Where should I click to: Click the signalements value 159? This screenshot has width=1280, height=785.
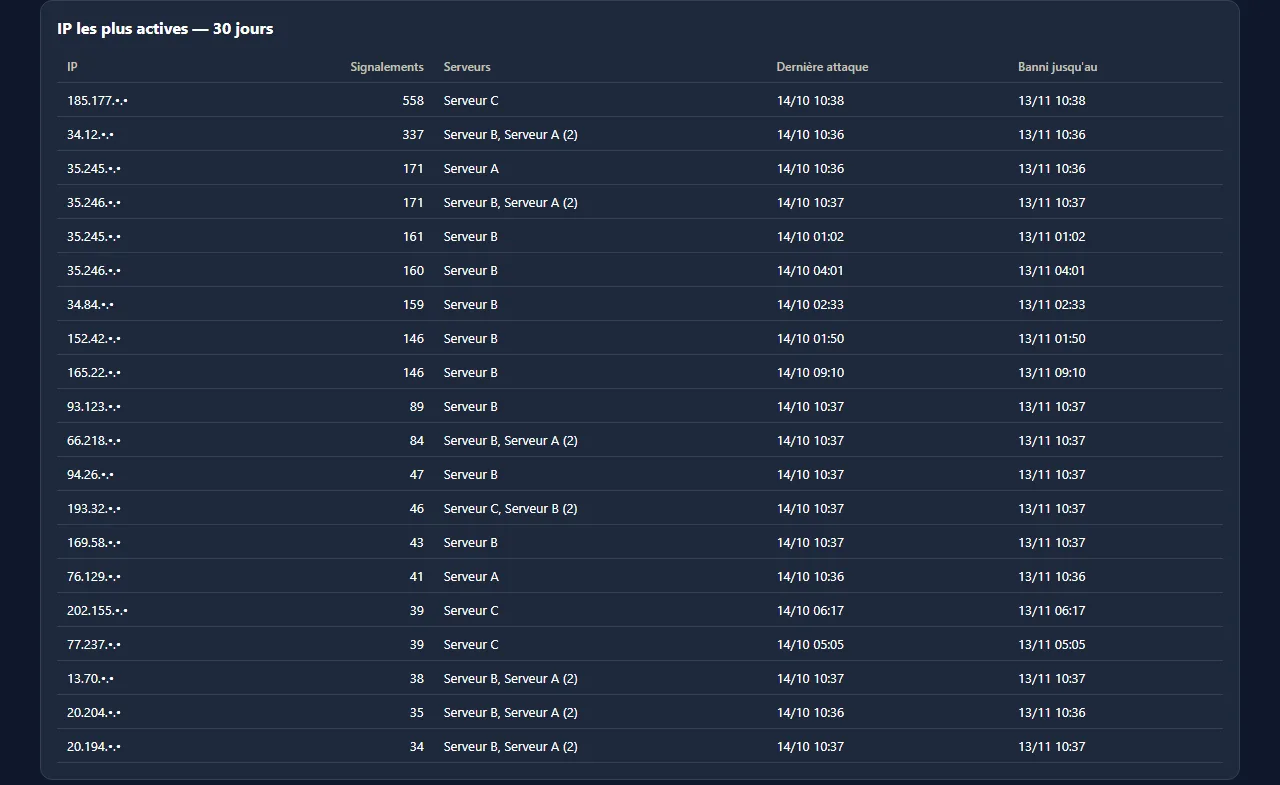(413, 305)
